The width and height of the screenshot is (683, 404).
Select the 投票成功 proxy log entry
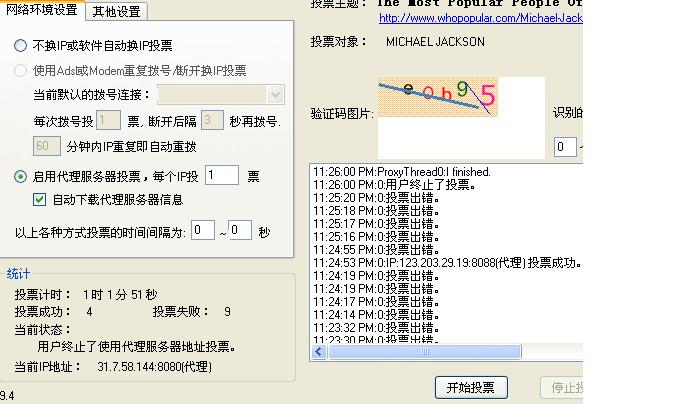click(x=446, y=263)
